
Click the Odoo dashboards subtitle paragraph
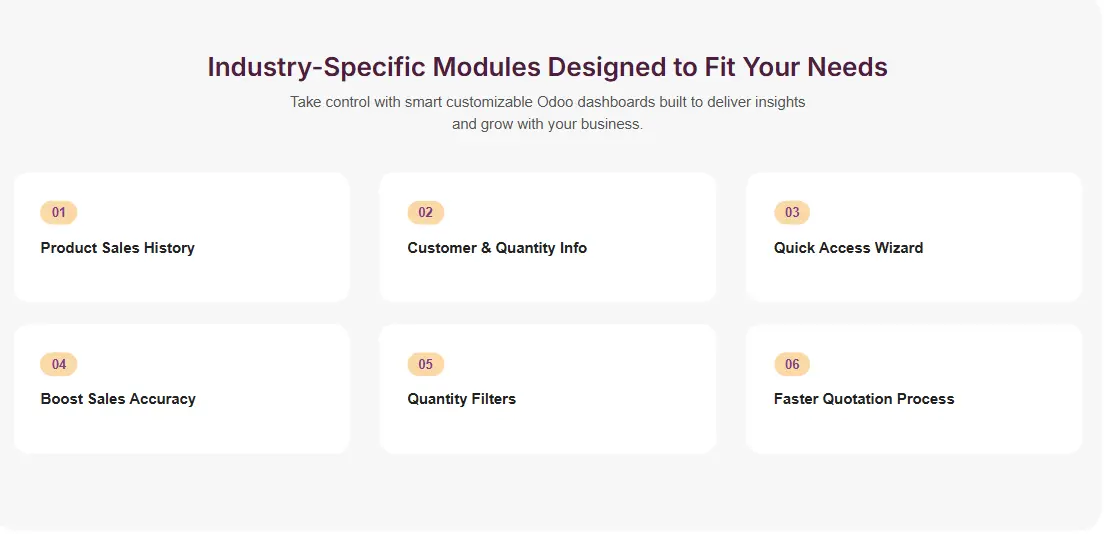547,113
